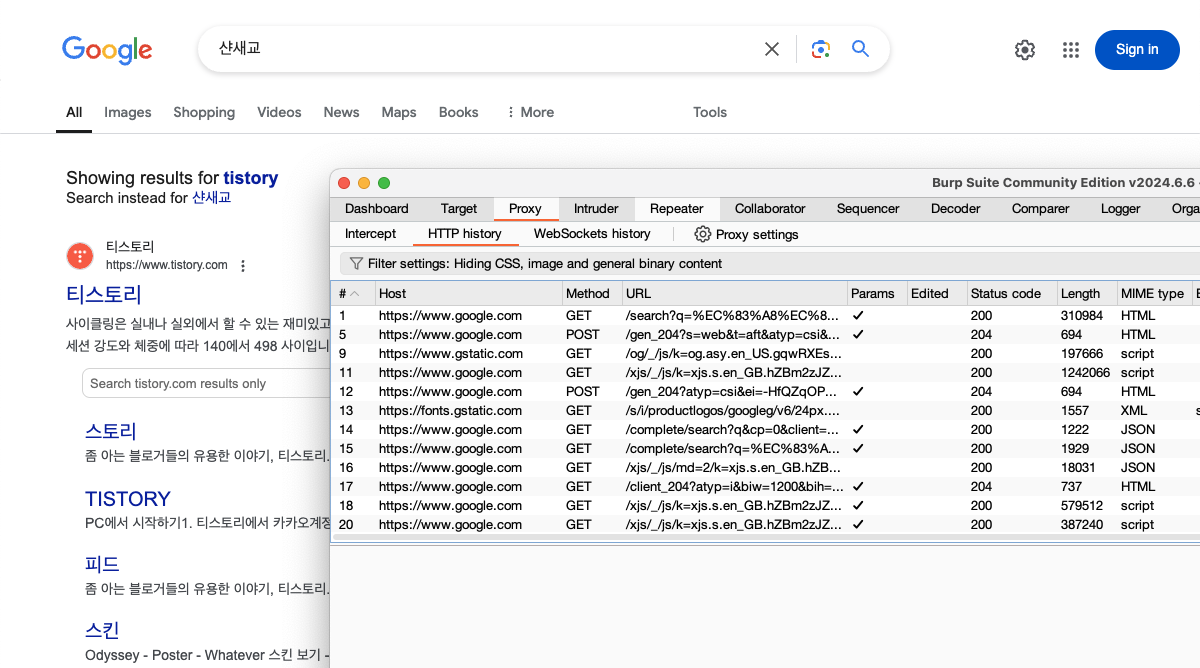Switch to Images search tab

(x=128, y=112)
